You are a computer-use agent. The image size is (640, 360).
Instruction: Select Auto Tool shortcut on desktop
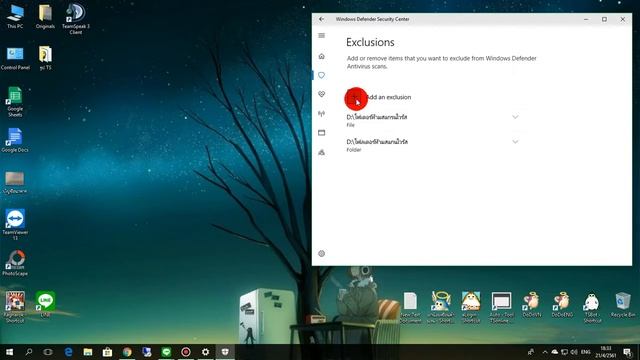pos(501,307)
